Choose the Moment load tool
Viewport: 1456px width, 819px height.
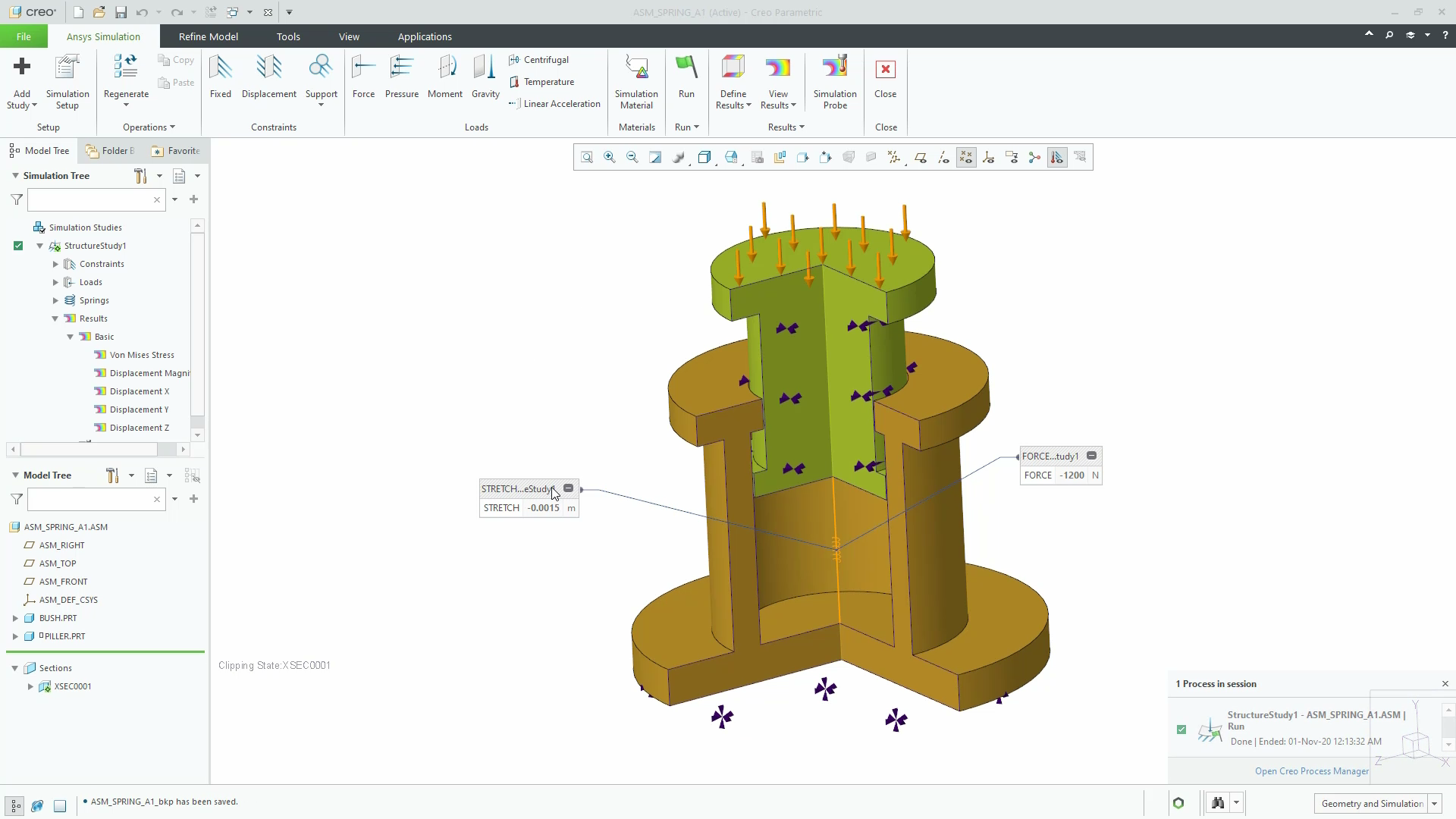[445, 77]
